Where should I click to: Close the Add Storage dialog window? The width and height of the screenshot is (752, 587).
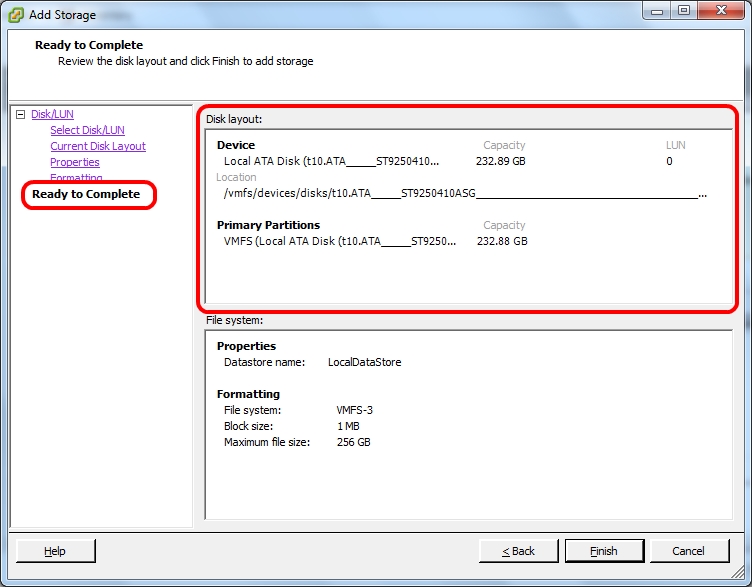tap(722, 11)
